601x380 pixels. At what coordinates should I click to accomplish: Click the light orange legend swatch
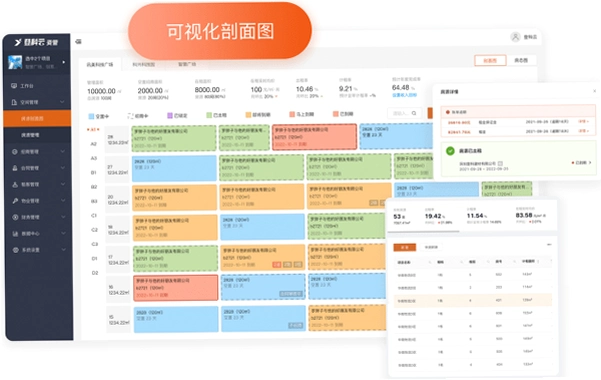tap(248, 115)
